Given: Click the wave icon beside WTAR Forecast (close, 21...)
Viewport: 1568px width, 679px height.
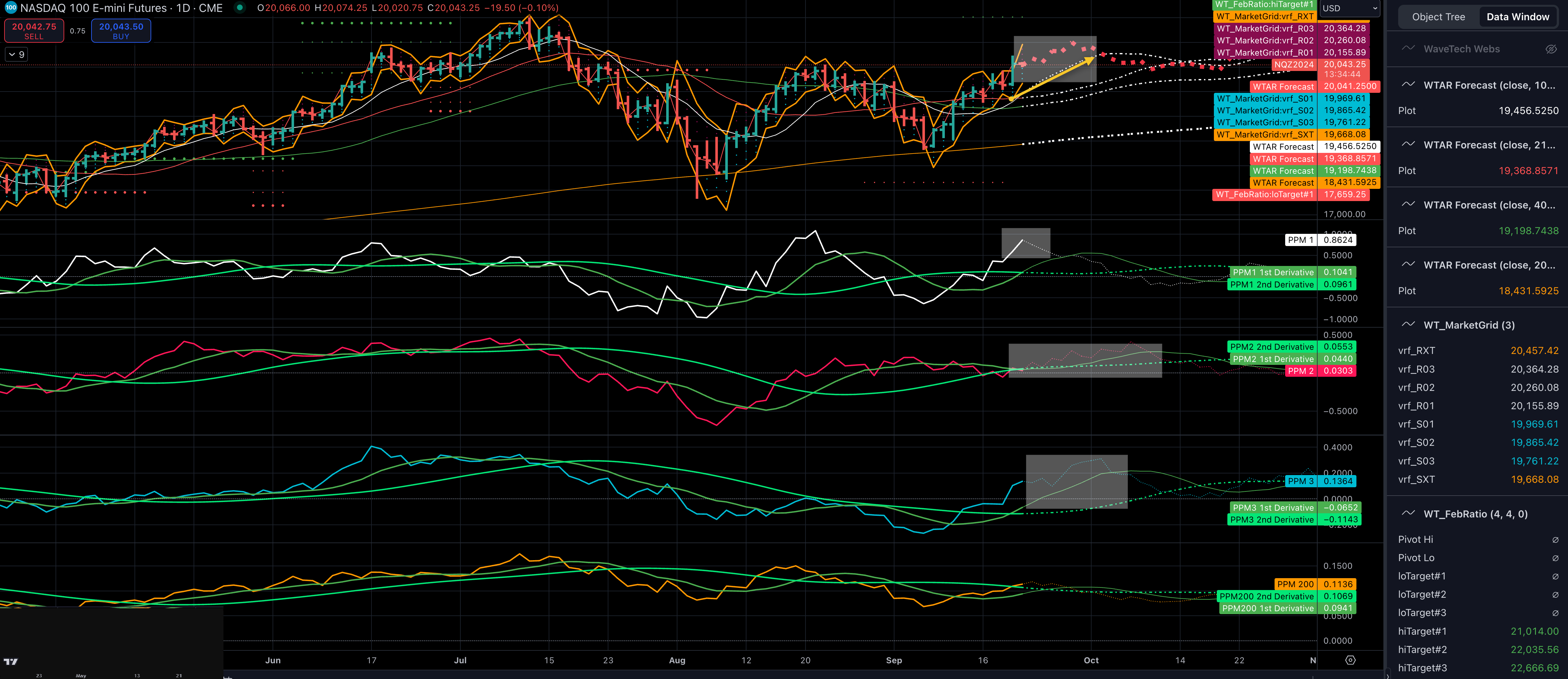Looking at the screenshot, I should pyautogui.click(x=1408, y=144).
